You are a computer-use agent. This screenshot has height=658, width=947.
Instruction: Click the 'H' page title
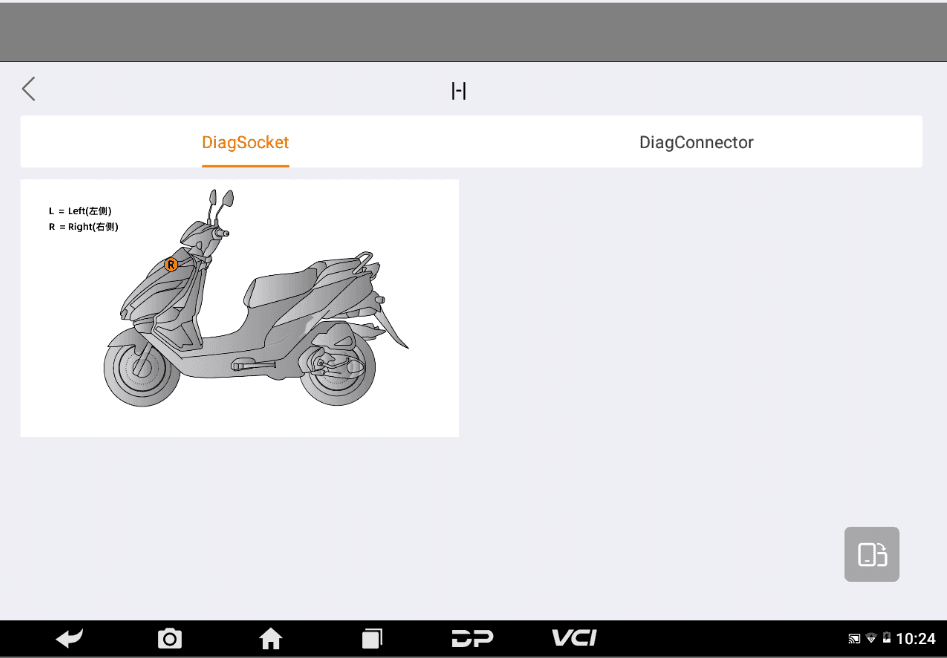click(459, 91)
